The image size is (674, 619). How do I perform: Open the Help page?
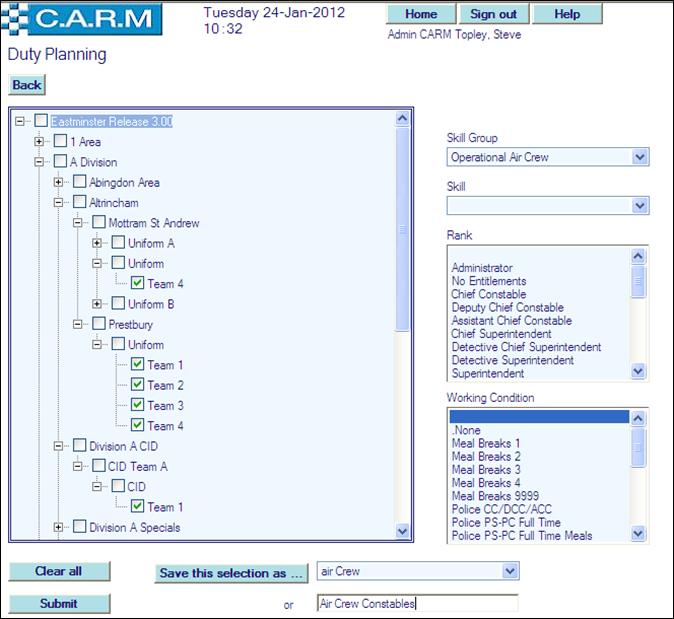(567, 14)
